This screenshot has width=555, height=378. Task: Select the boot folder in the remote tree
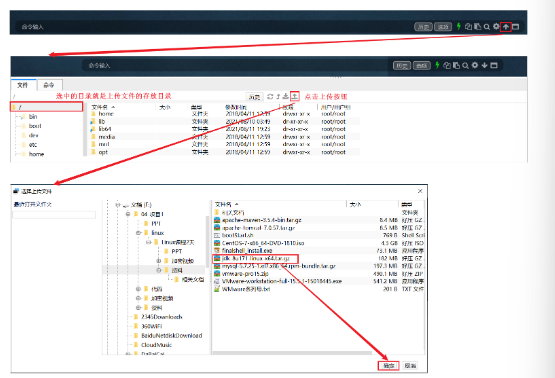coord(35,126)
